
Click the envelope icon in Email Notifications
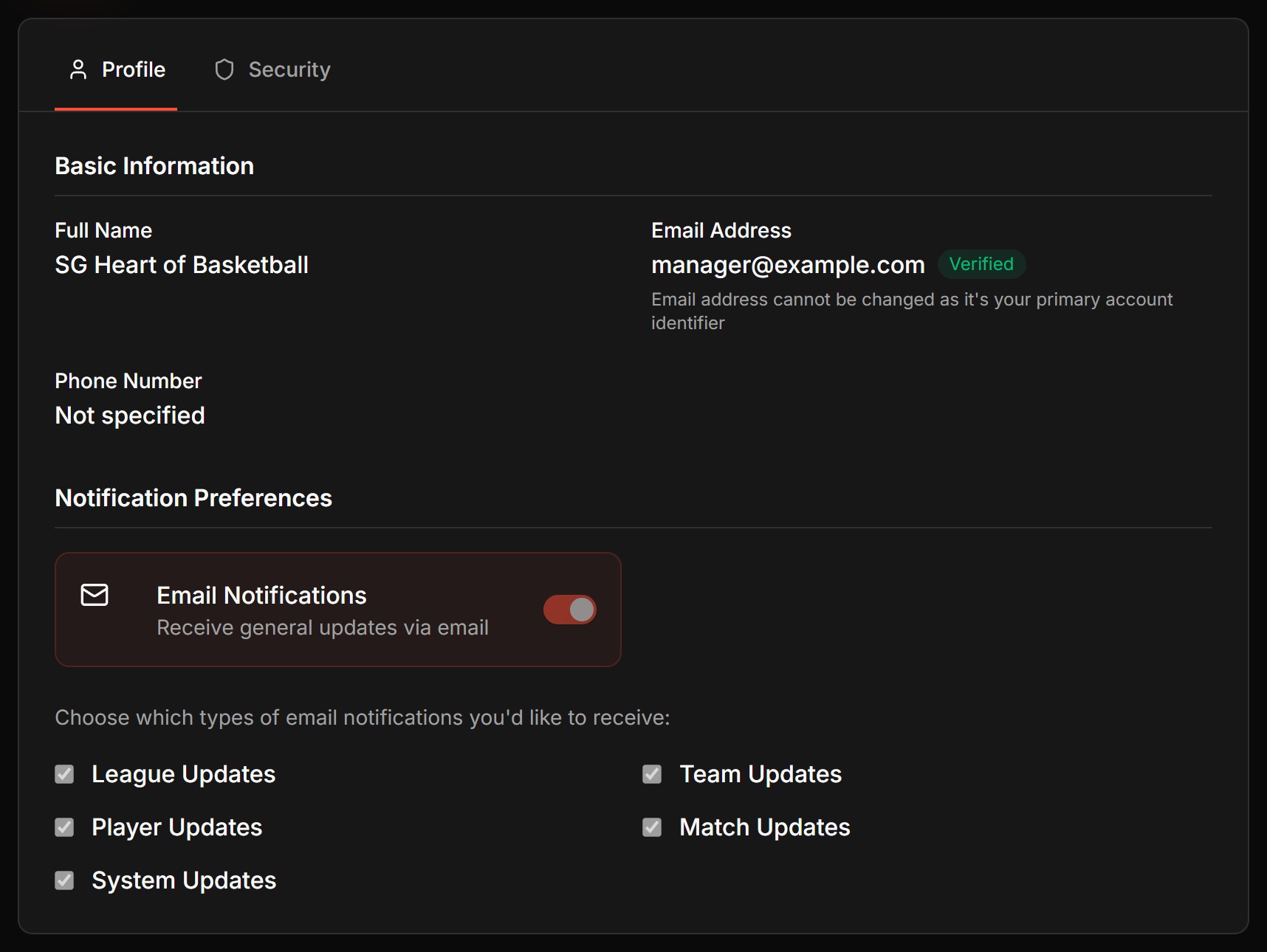[x=95, y=595]
